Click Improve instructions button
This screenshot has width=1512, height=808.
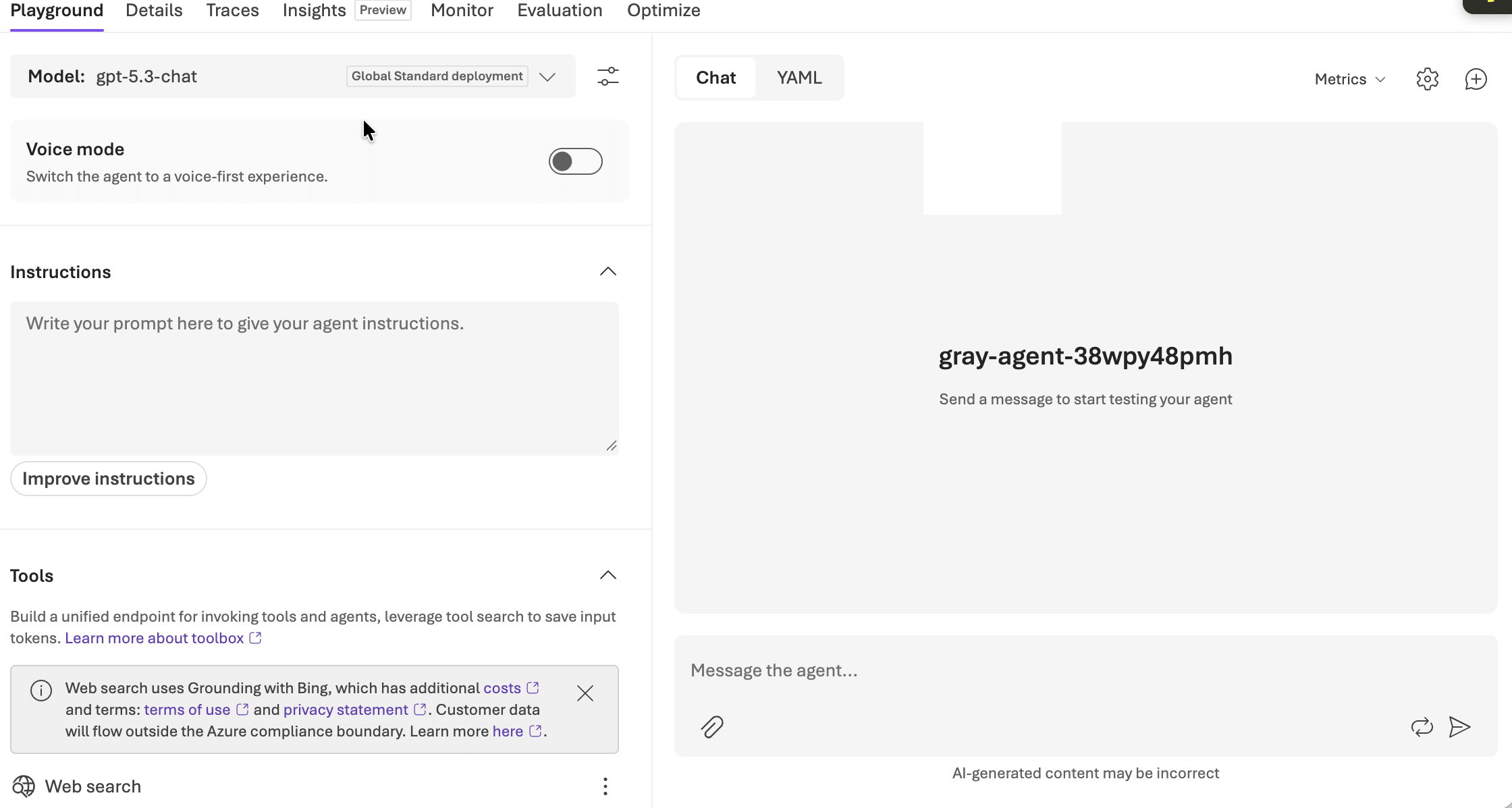pyautogui.click(x=109, y=479)
